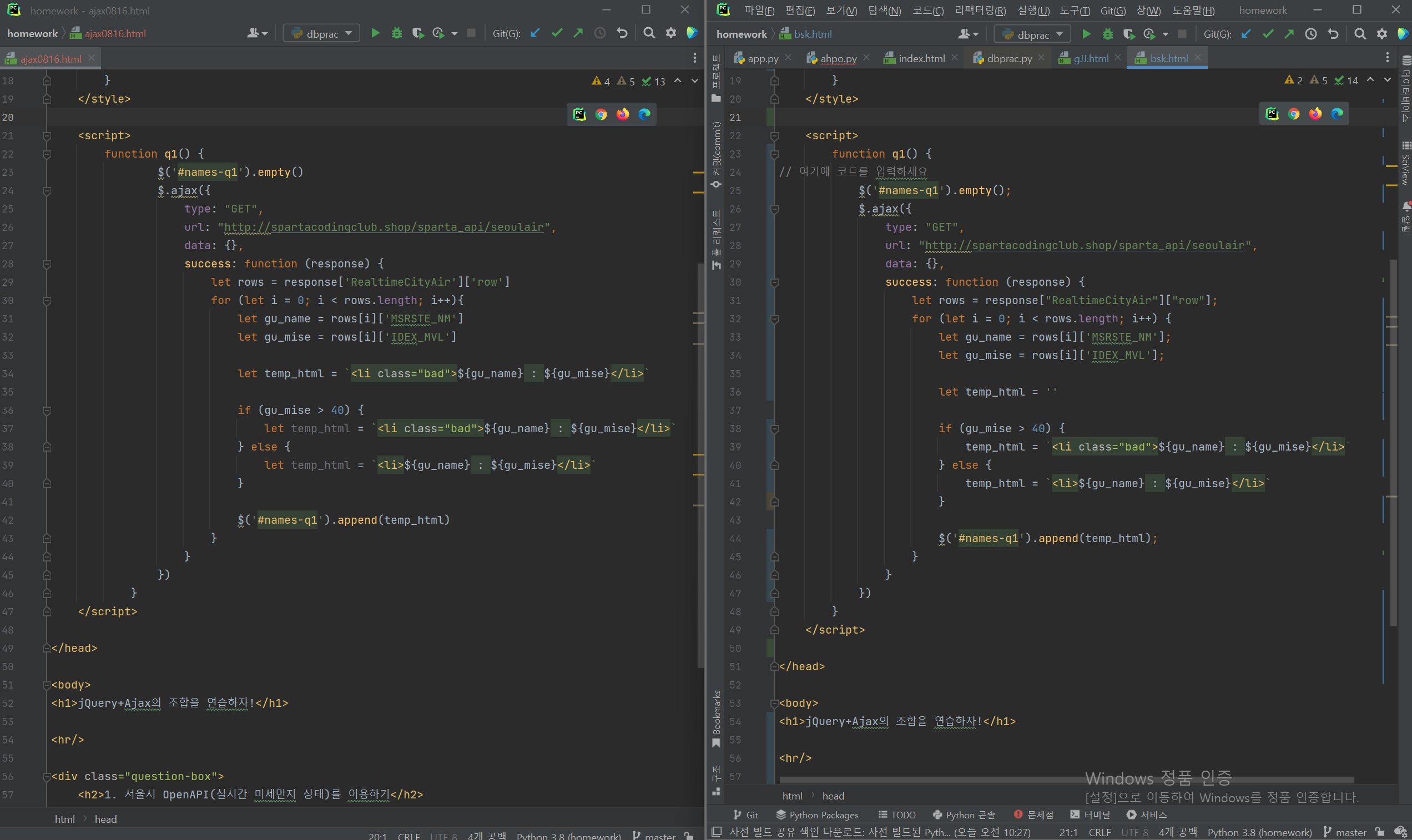The width and height of the screenshot is (1412, 840).
Task: Open the 문제점 problems panel
Action: point(1034,814)
